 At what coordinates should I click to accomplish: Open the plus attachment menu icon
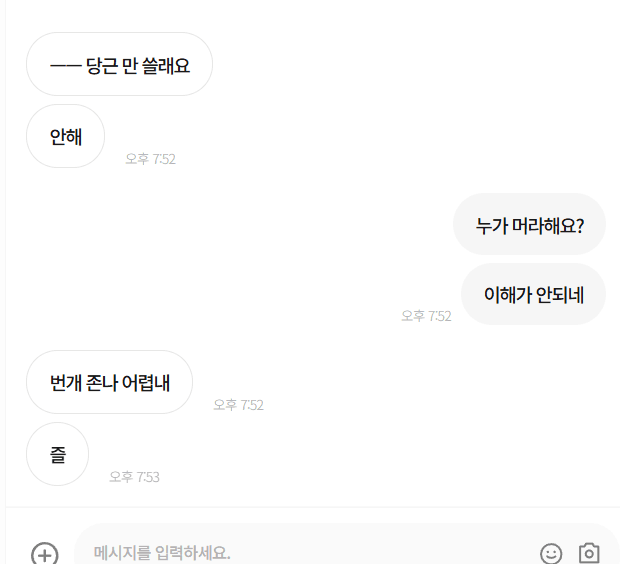[x=45, y=555]
